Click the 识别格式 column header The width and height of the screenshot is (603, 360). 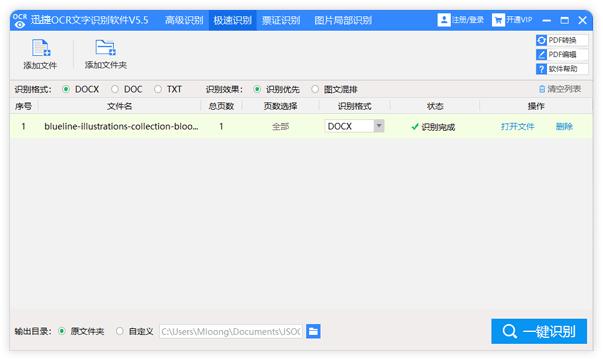[355, 106]
